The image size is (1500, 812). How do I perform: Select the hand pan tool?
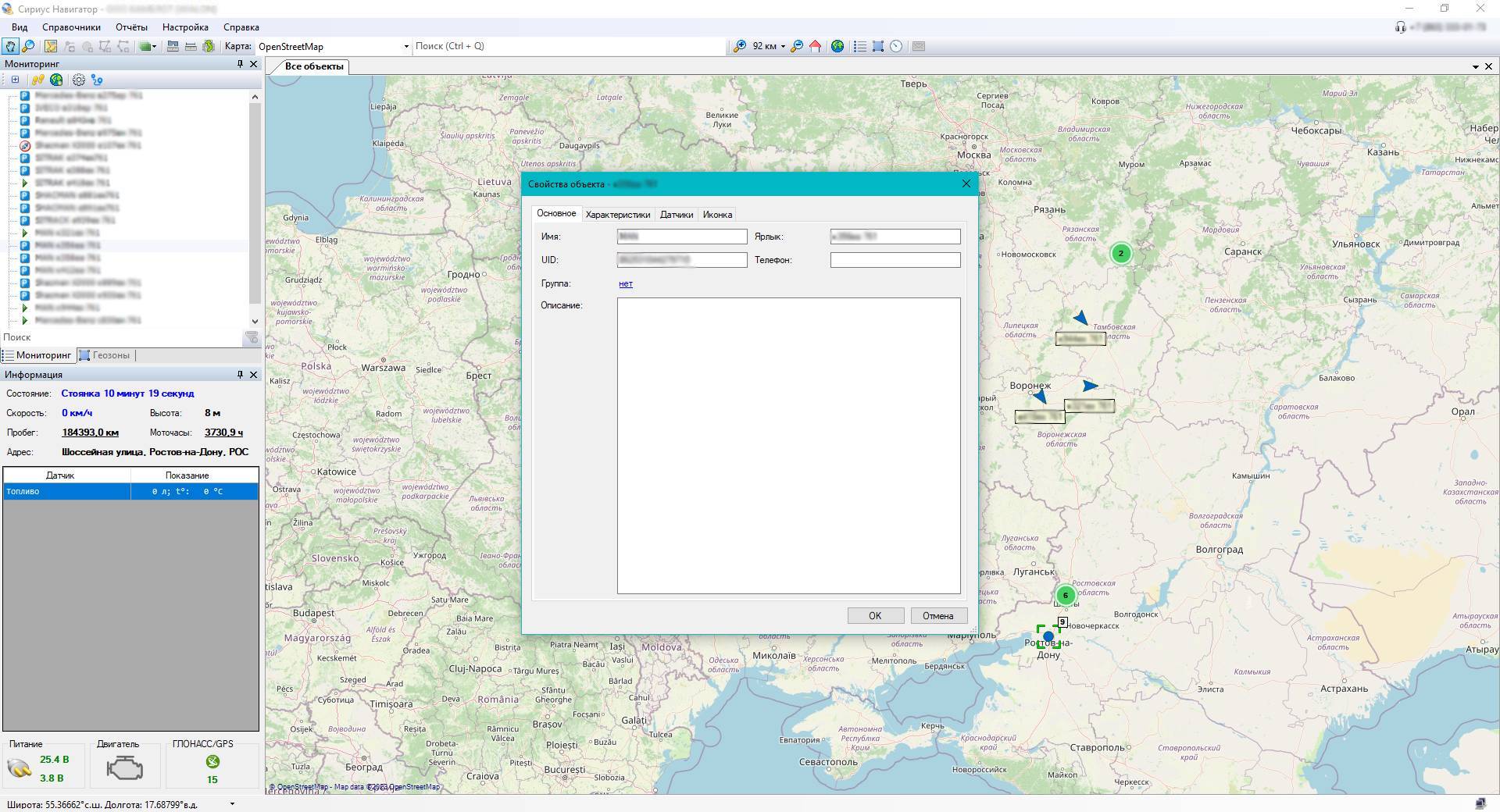click(x=10, y=47)
